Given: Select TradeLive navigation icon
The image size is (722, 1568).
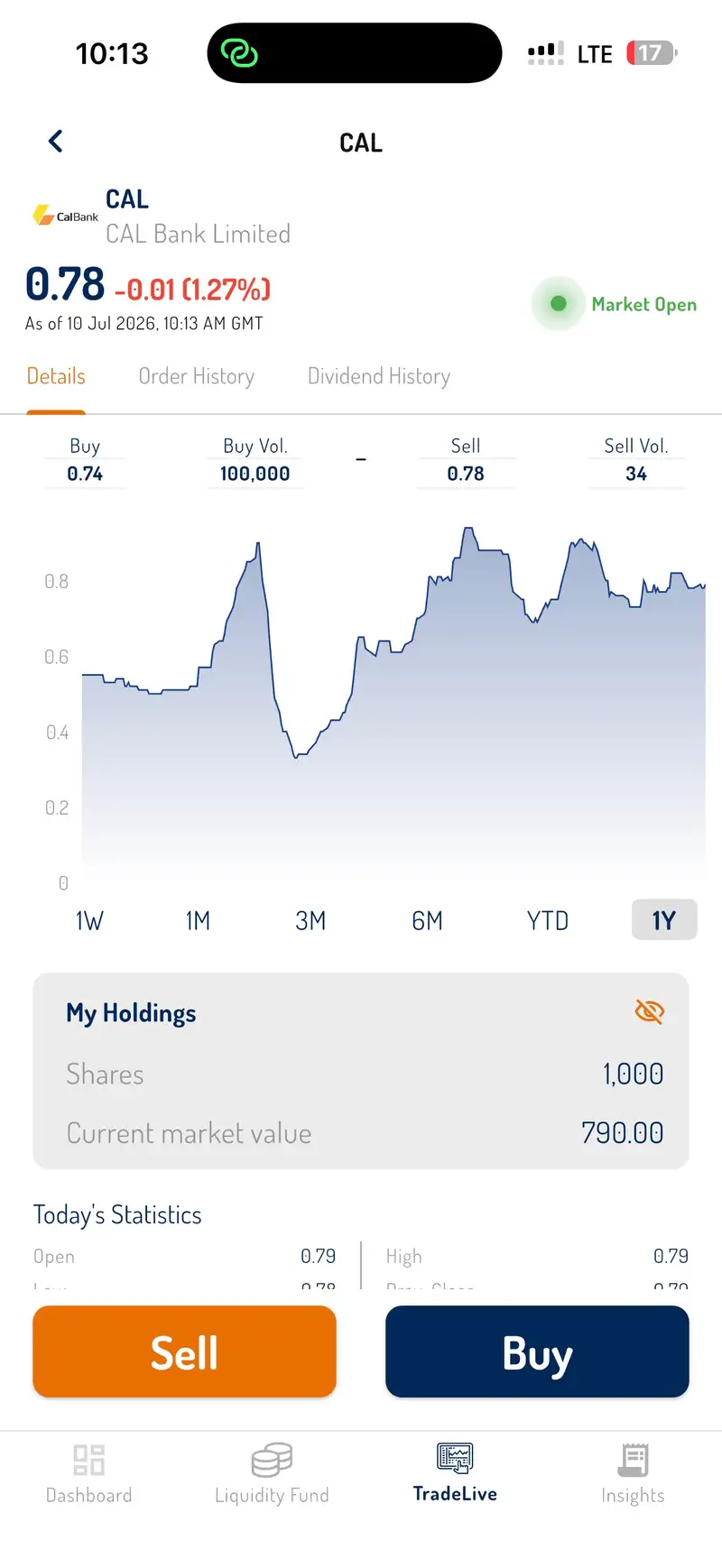Looking at the screenshot, I should 455,1457.
